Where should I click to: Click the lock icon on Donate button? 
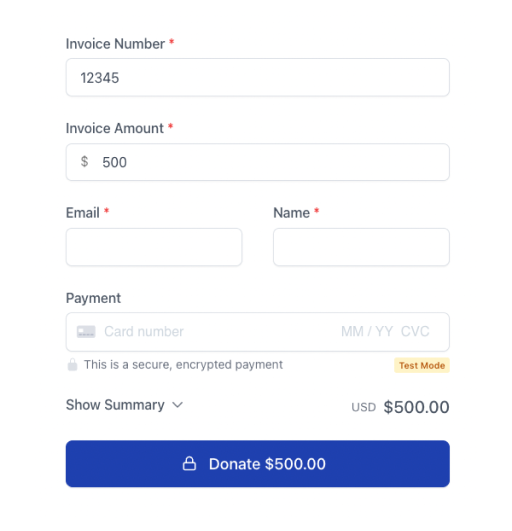(x=189, y=464)
